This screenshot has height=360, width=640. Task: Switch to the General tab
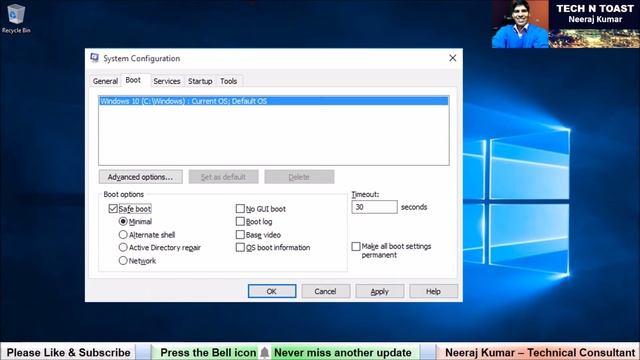(x=105, y=81)
